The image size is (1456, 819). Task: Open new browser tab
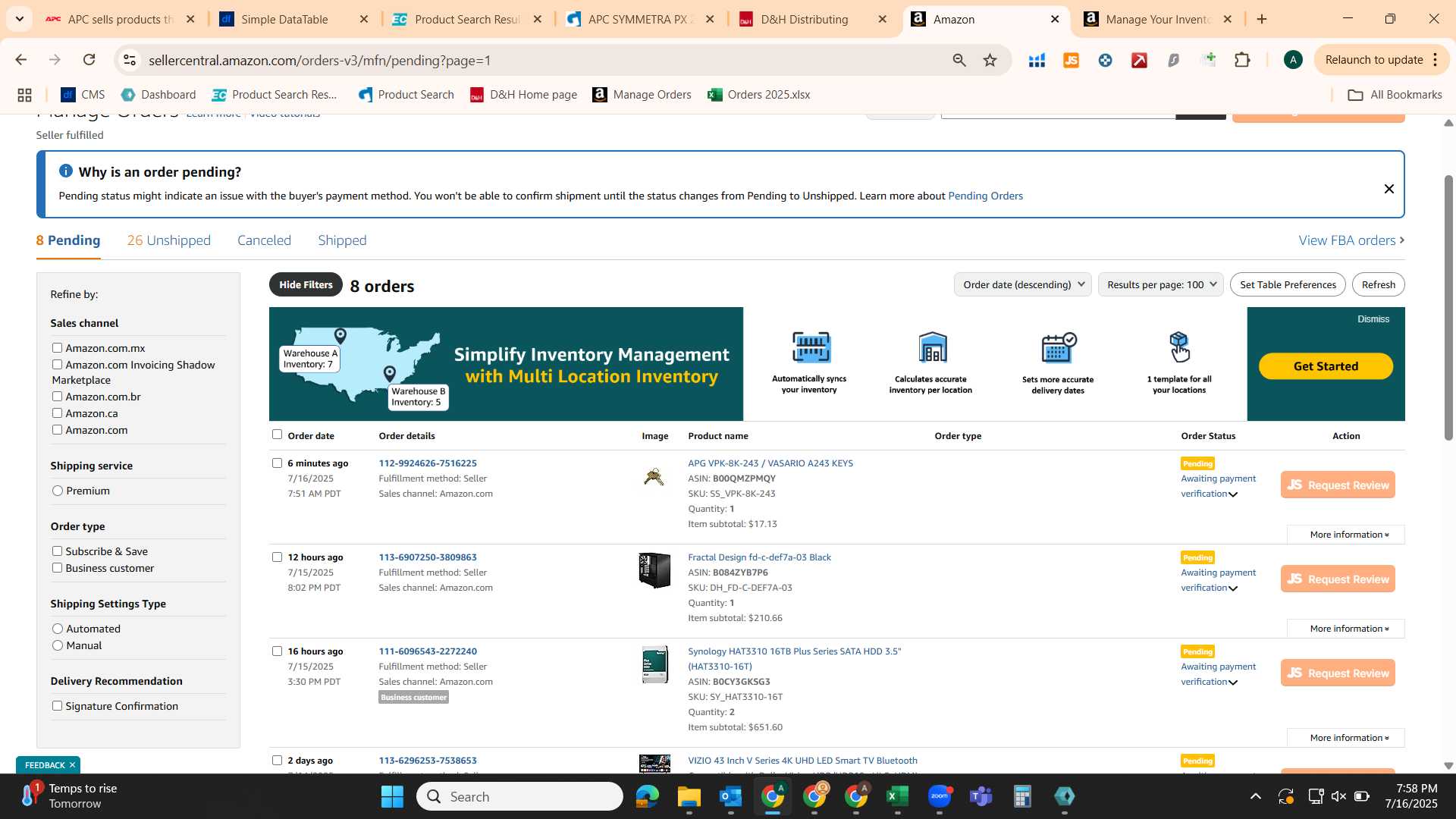tap(1262, 19)
